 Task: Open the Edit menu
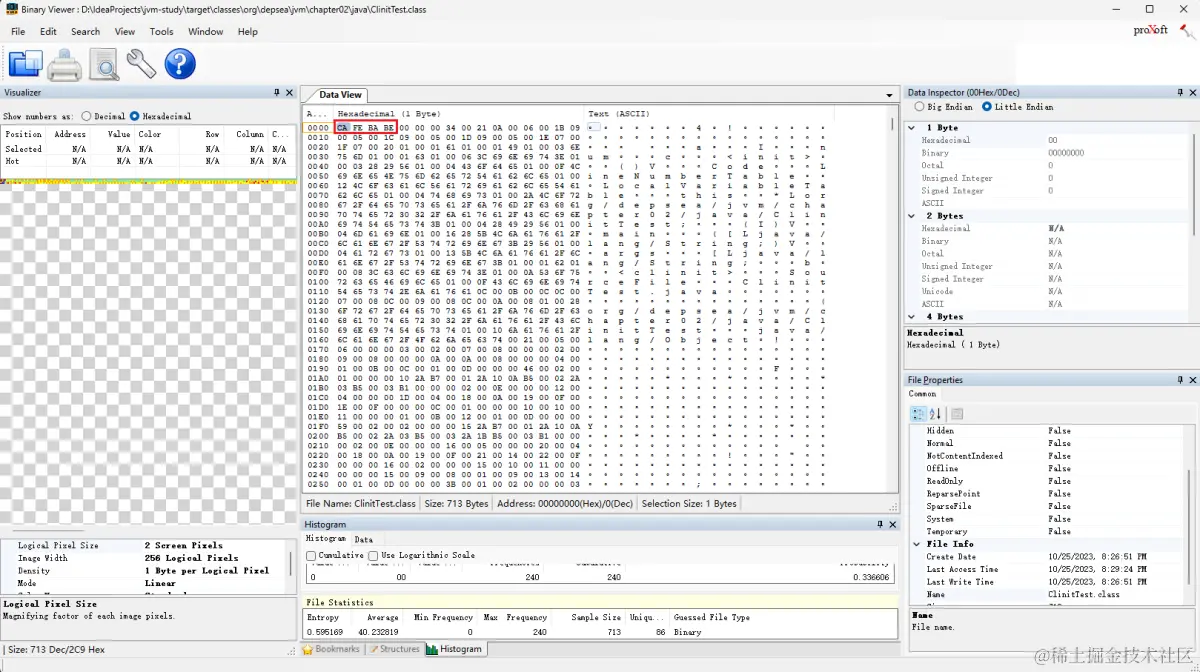click(x=48, y=32)
